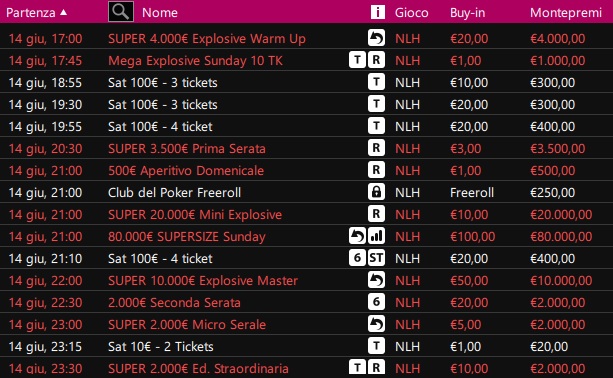613x378 pixels.
Task: Click the lock icon on Club del Poker Freeroll
Action: 376,192
